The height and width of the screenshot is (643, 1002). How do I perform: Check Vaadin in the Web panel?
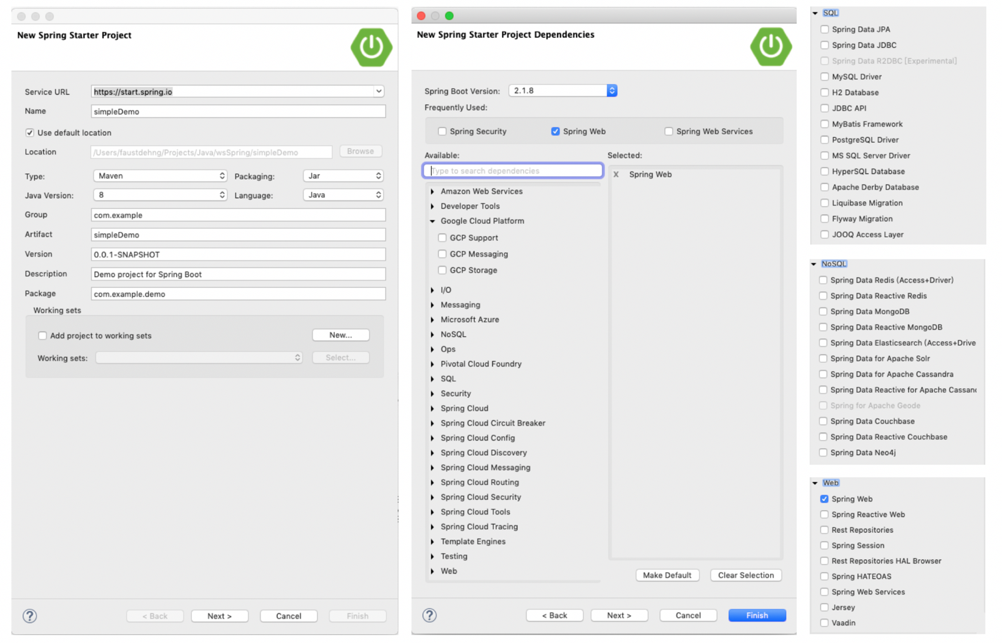[x=824, y=623]
